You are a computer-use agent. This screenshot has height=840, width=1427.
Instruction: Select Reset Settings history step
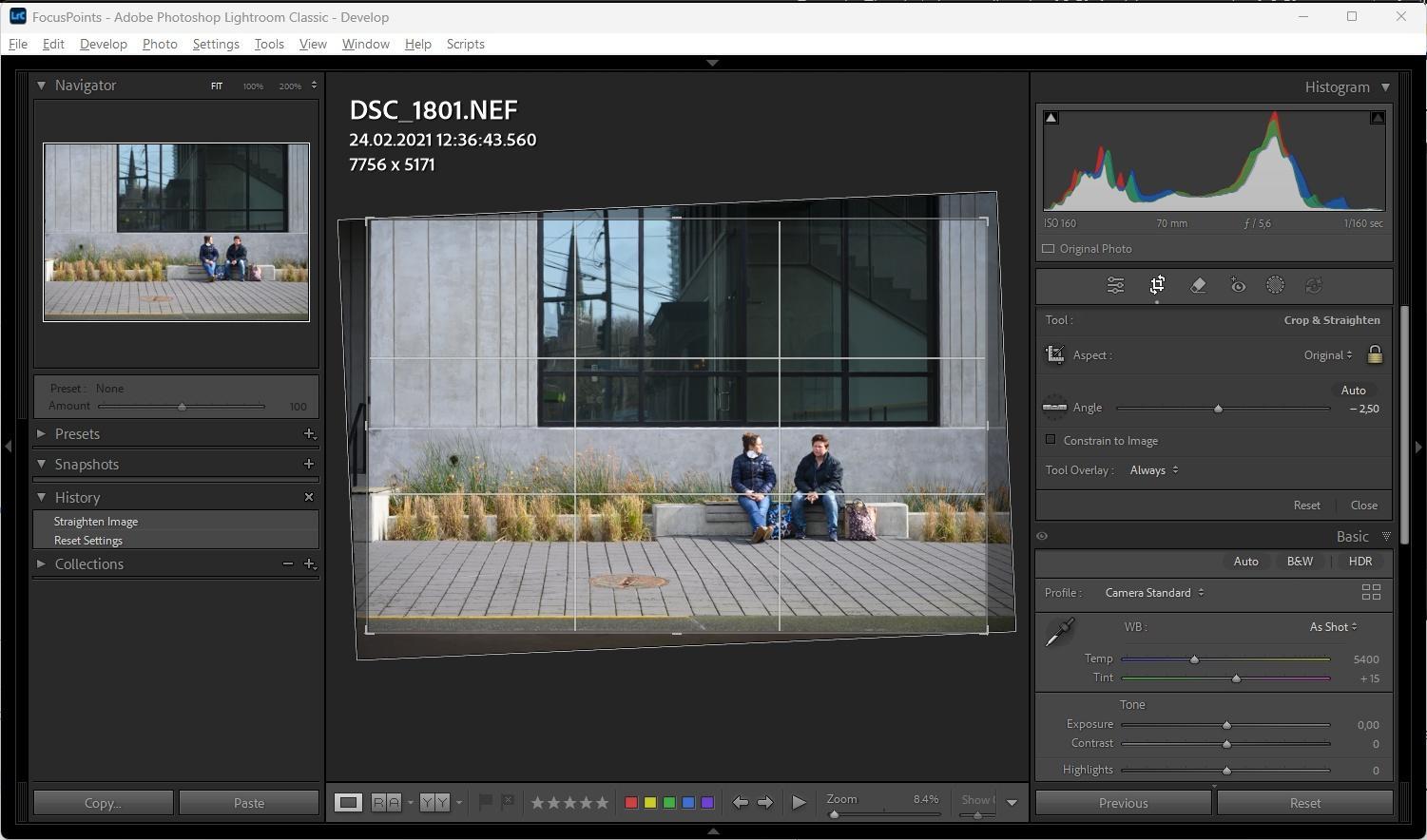pyautogui.click(x=88, y=541)
